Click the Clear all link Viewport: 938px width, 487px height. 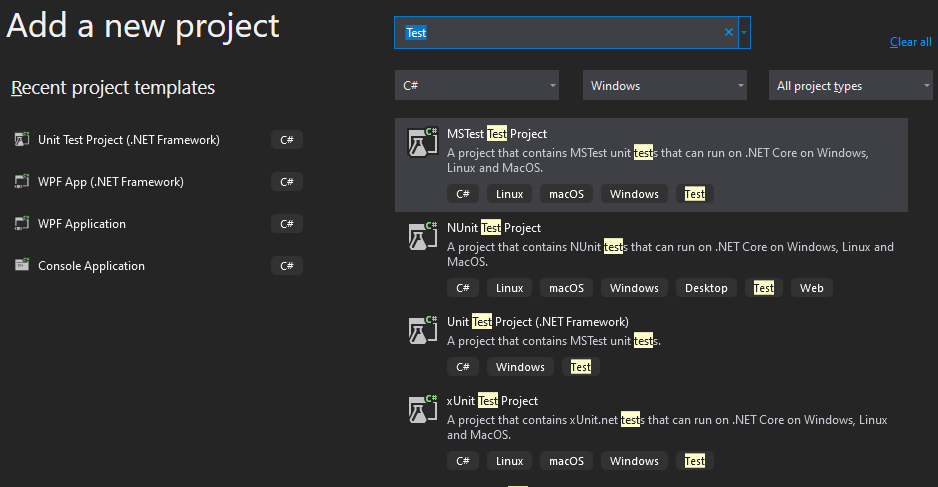coord(910,42)
